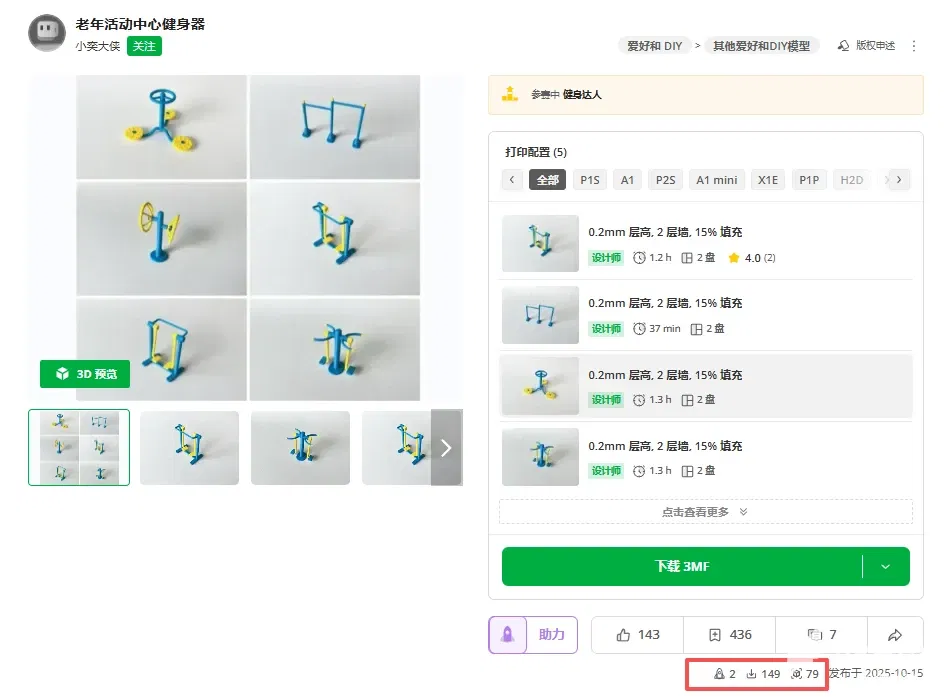Select the P1S printer tab

pyautogui.click(x=590, y=180)
